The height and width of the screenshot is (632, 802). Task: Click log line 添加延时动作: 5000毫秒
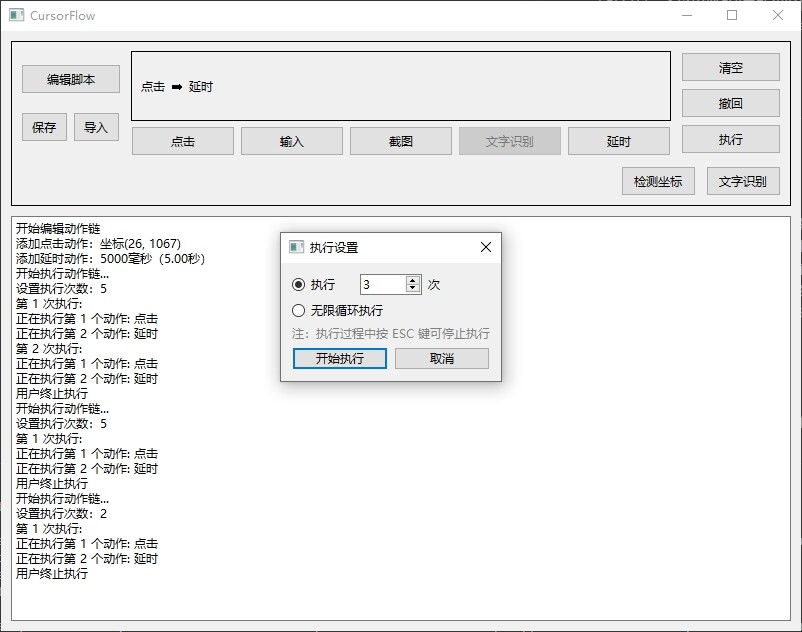click(x=110, y=259)
